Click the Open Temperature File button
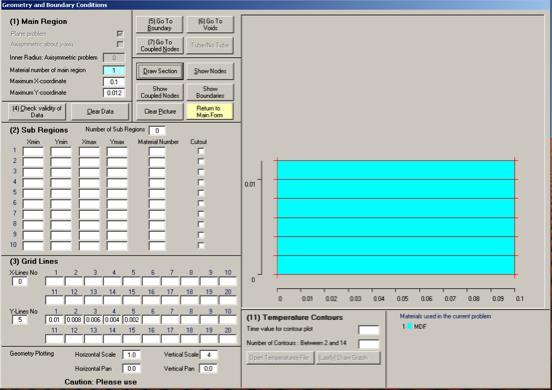 point(280,358)
